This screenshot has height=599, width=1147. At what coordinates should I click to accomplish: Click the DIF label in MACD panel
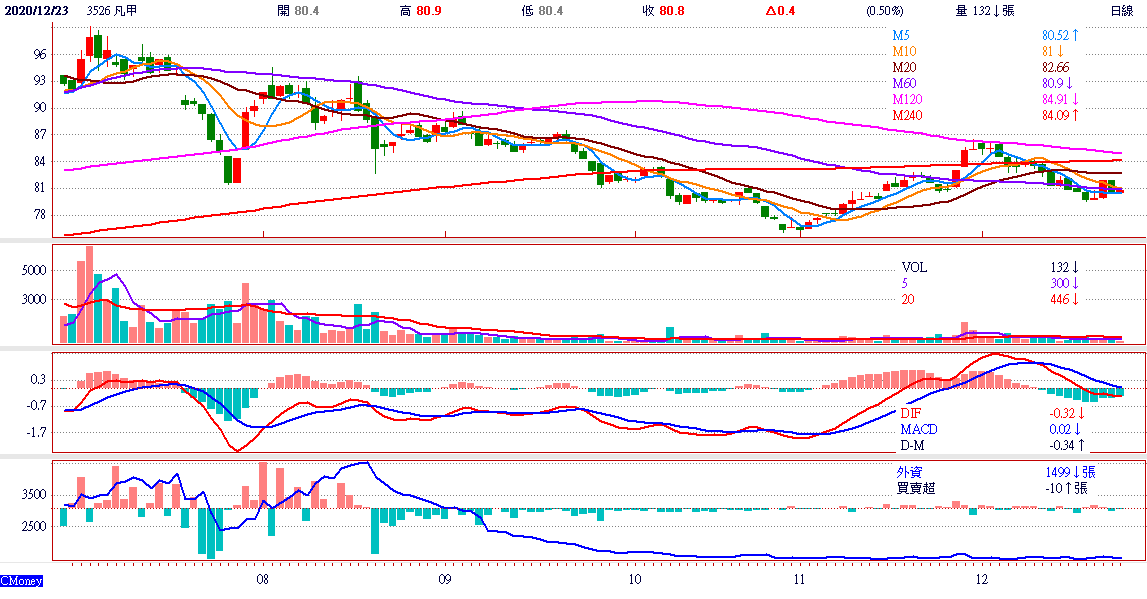pyautogui.click(x=912, y=413)
